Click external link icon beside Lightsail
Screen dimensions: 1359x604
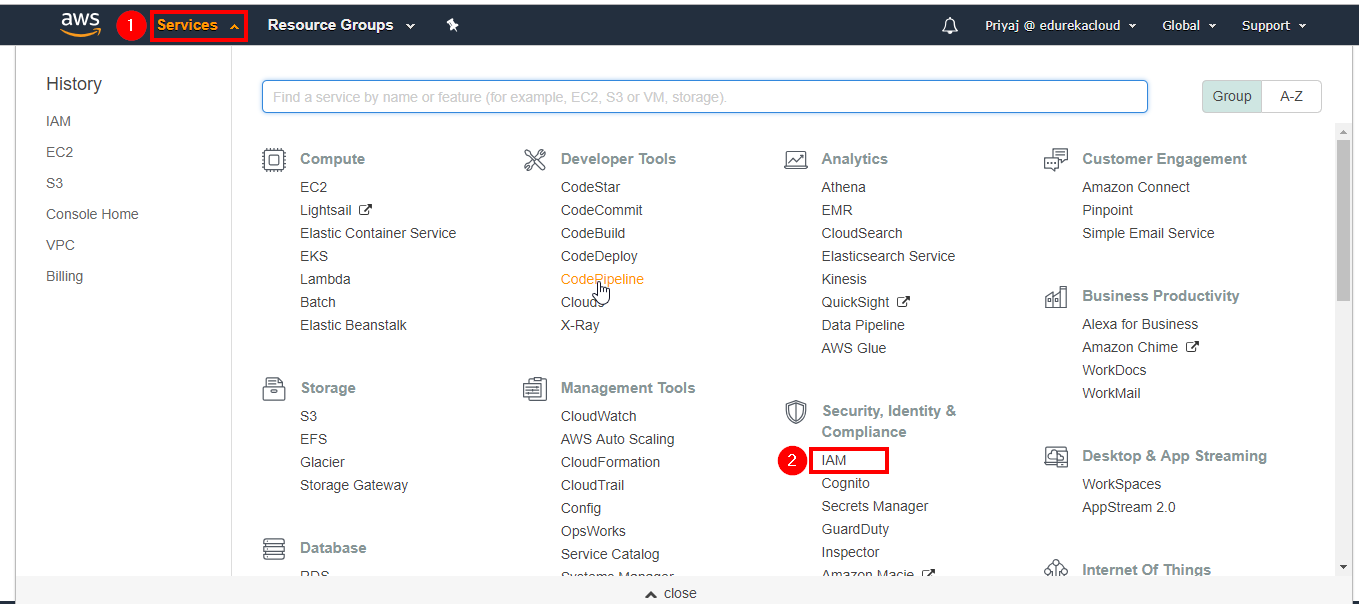365,210
